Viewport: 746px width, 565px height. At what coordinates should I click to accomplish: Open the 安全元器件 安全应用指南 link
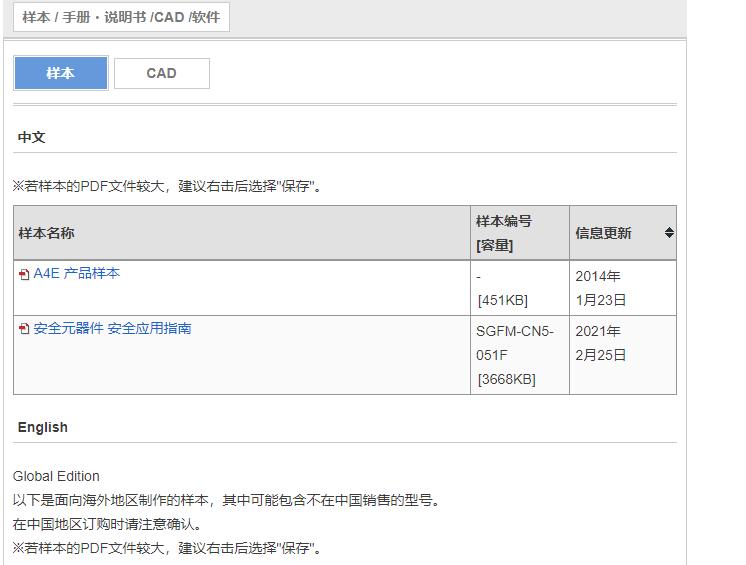pyautogui.click(x=112, y=329)
